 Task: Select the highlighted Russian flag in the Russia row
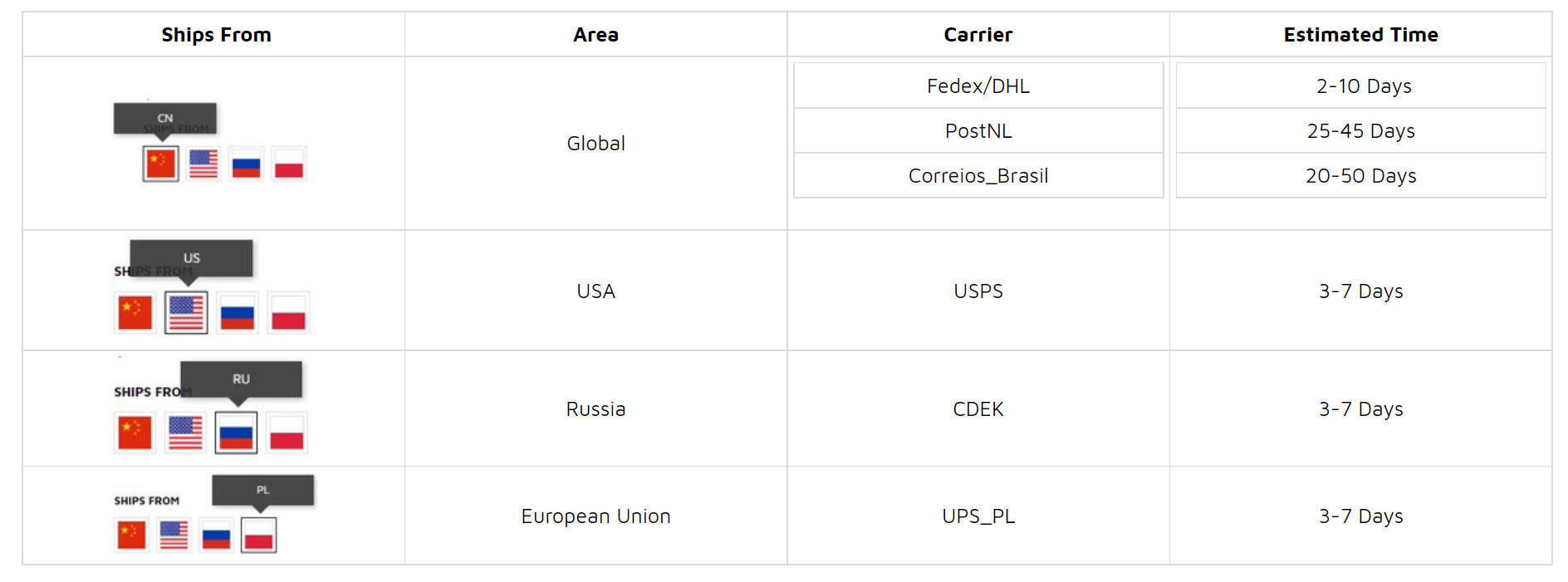tap(236, 433)
